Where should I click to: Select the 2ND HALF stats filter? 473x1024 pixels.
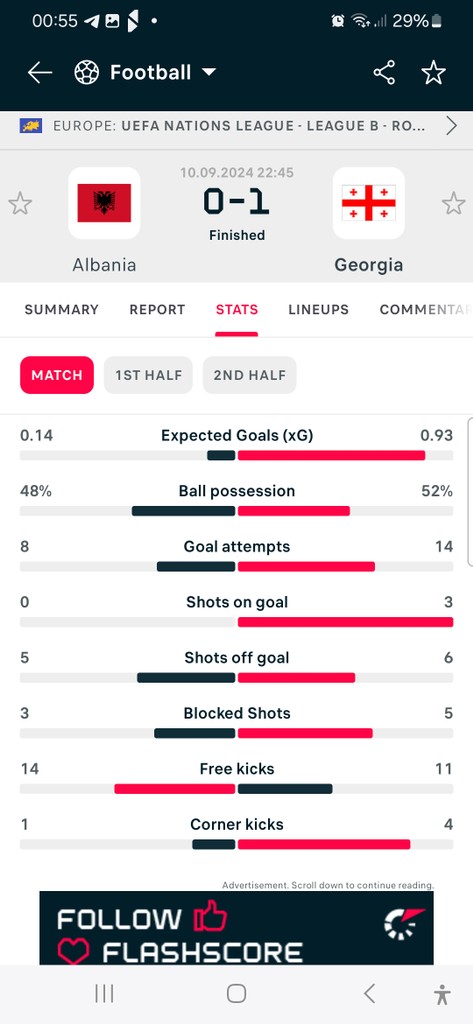(x=250, y=375)
